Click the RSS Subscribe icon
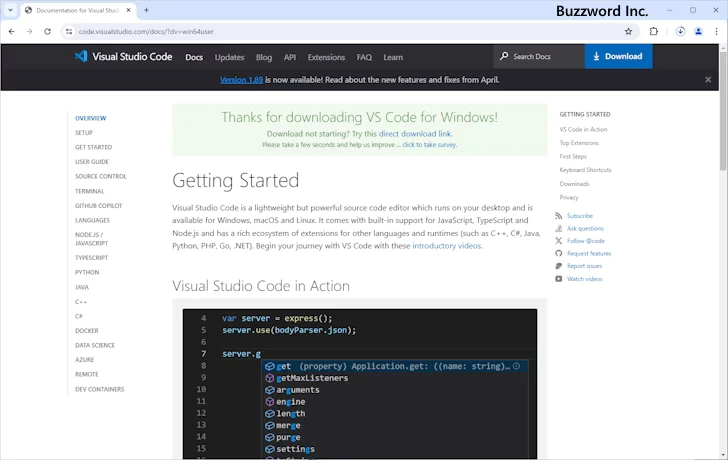Image resolution: width=728 pixels, height=460 pixels. [559, 216]
